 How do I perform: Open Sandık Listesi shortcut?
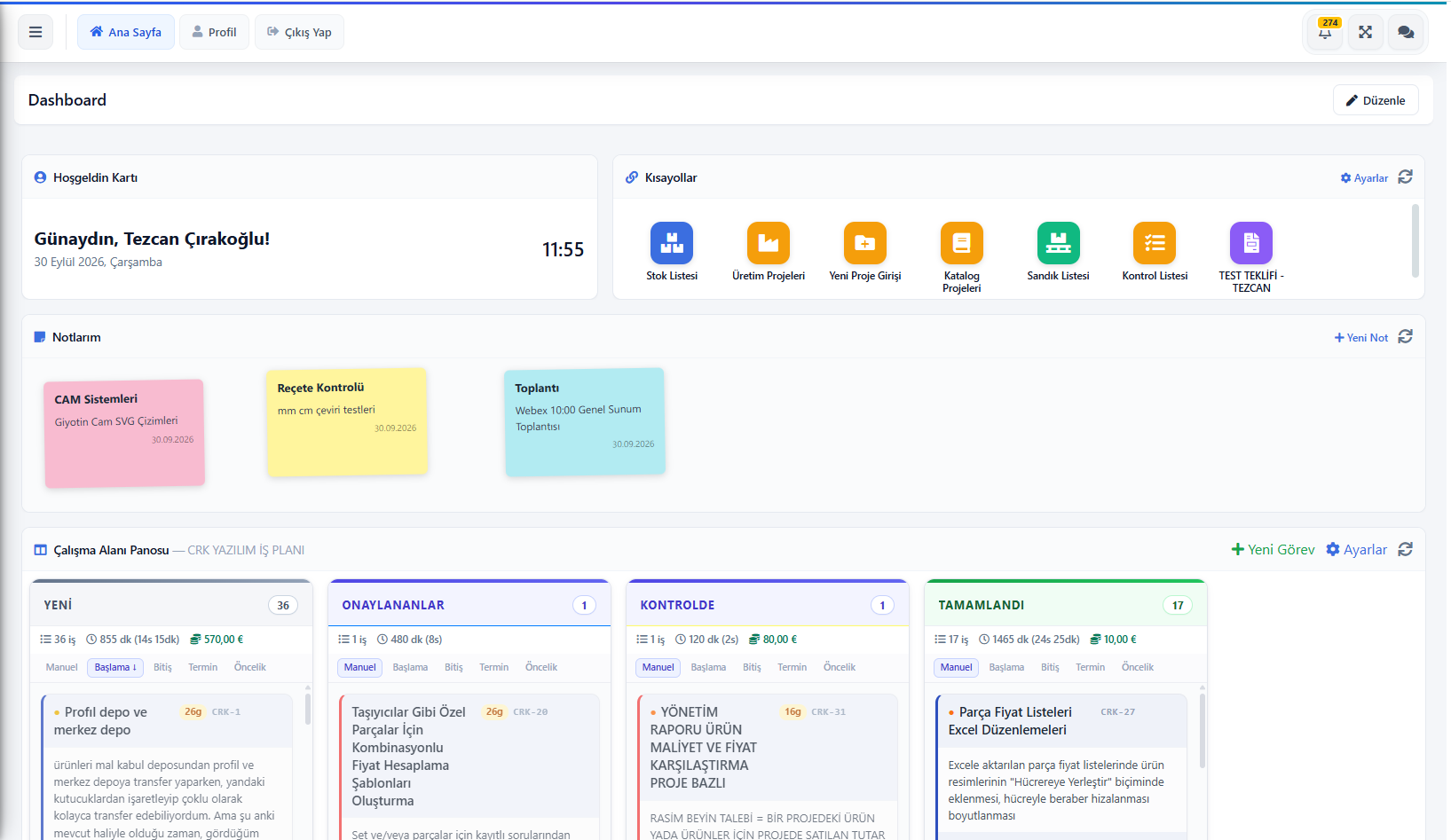[x=1059, y=252]
